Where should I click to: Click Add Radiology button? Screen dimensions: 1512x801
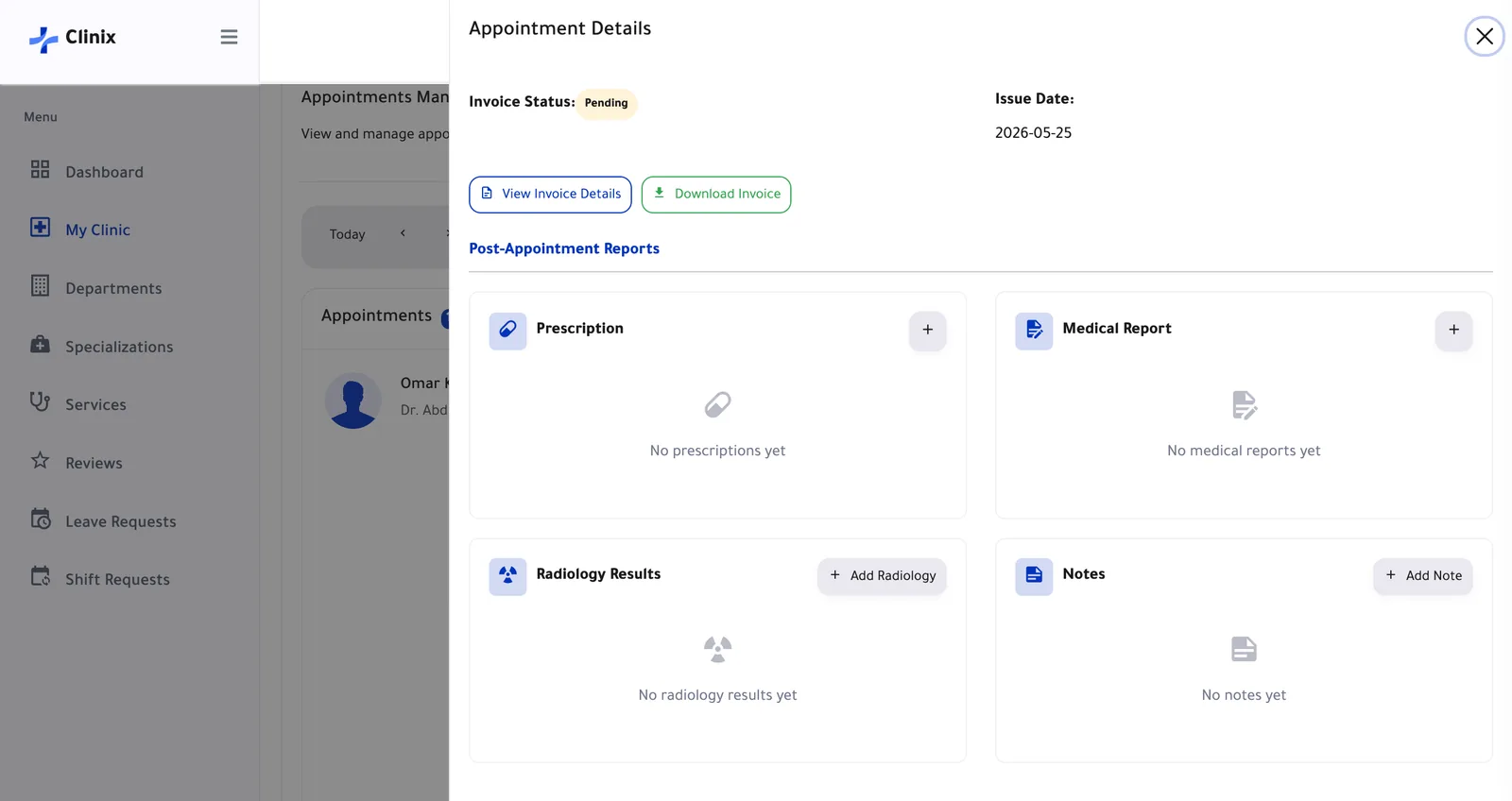882,576
